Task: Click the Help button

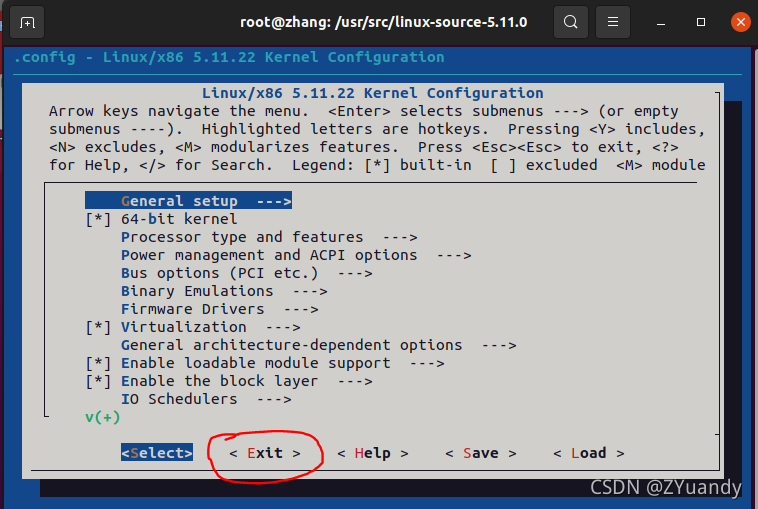Action: [x=373, y=453]
